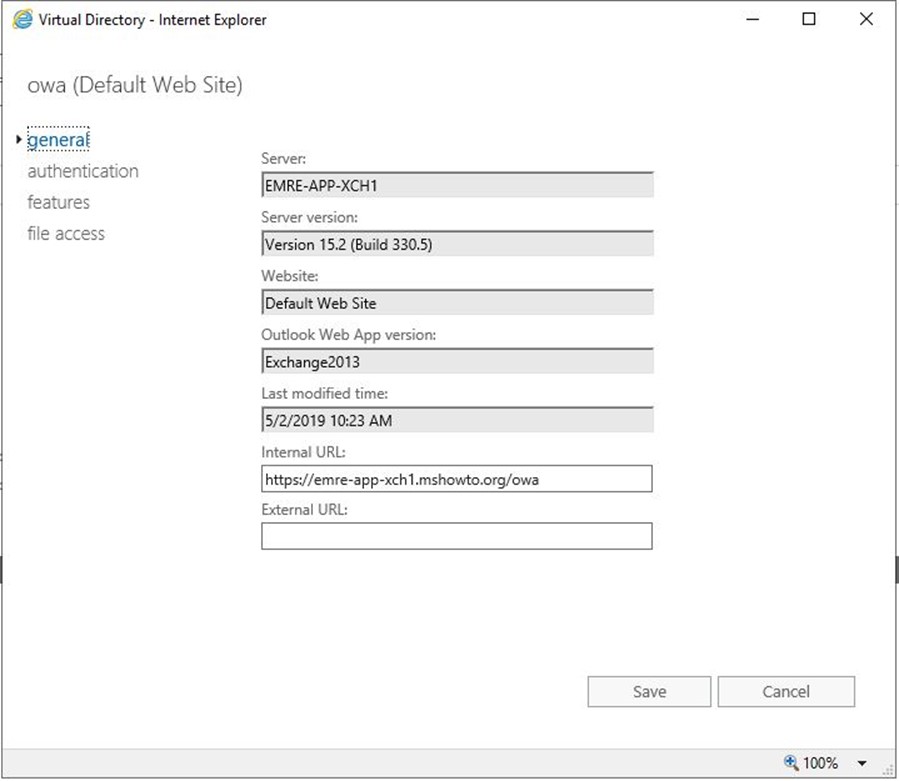
Task: Click the Server name field EMRE-APP-XCH1
Action: [x=457, y=185]
